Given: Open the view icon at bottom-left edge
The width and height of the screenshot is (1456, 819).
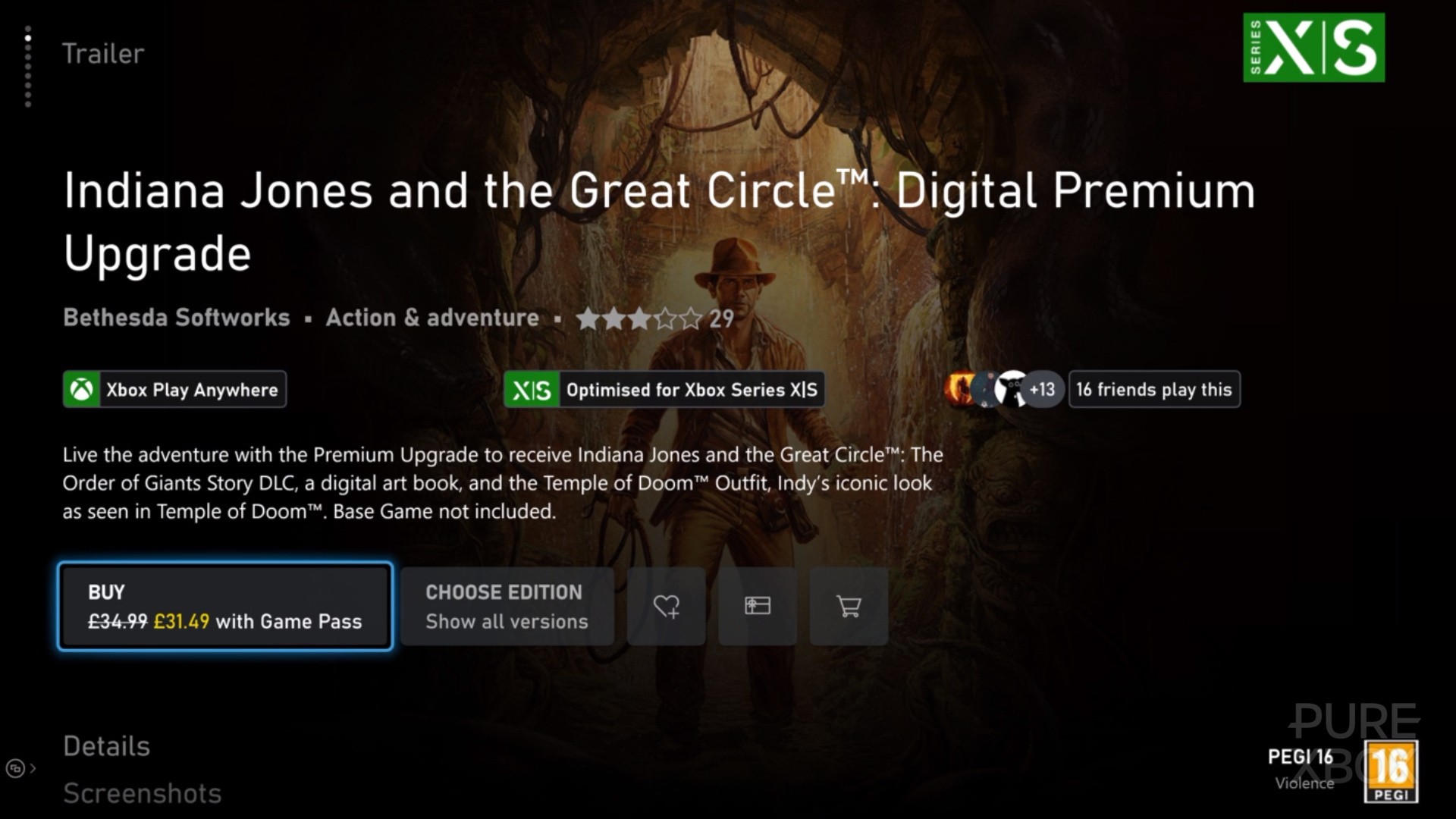Looking at the screenshot, I should 16,768.
